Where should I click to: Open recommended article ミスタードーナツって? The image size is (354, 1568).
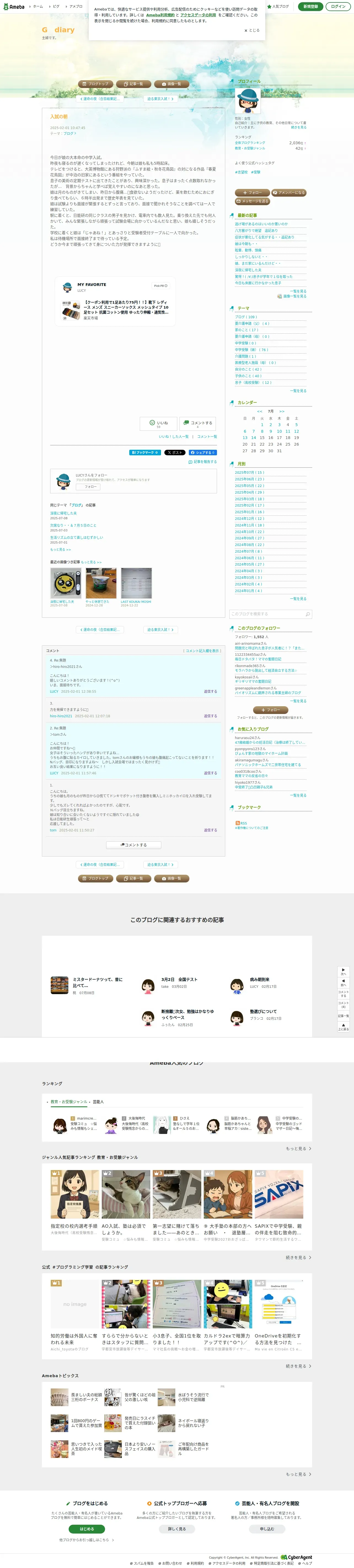tap(97, 983)
